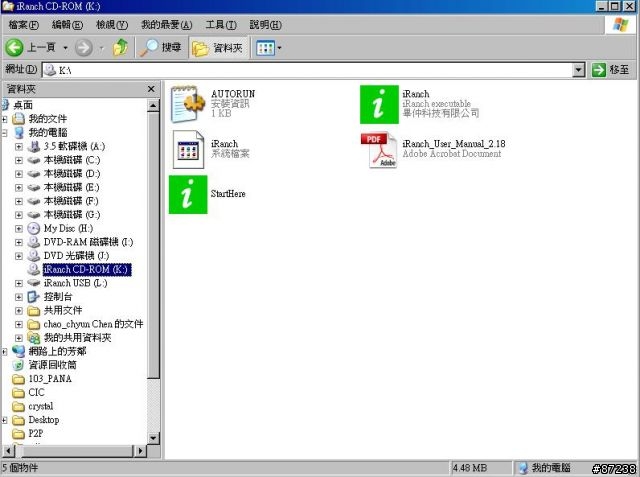Open the 檔案(F) menu
640x477 pixels.
tap(23, 25)
